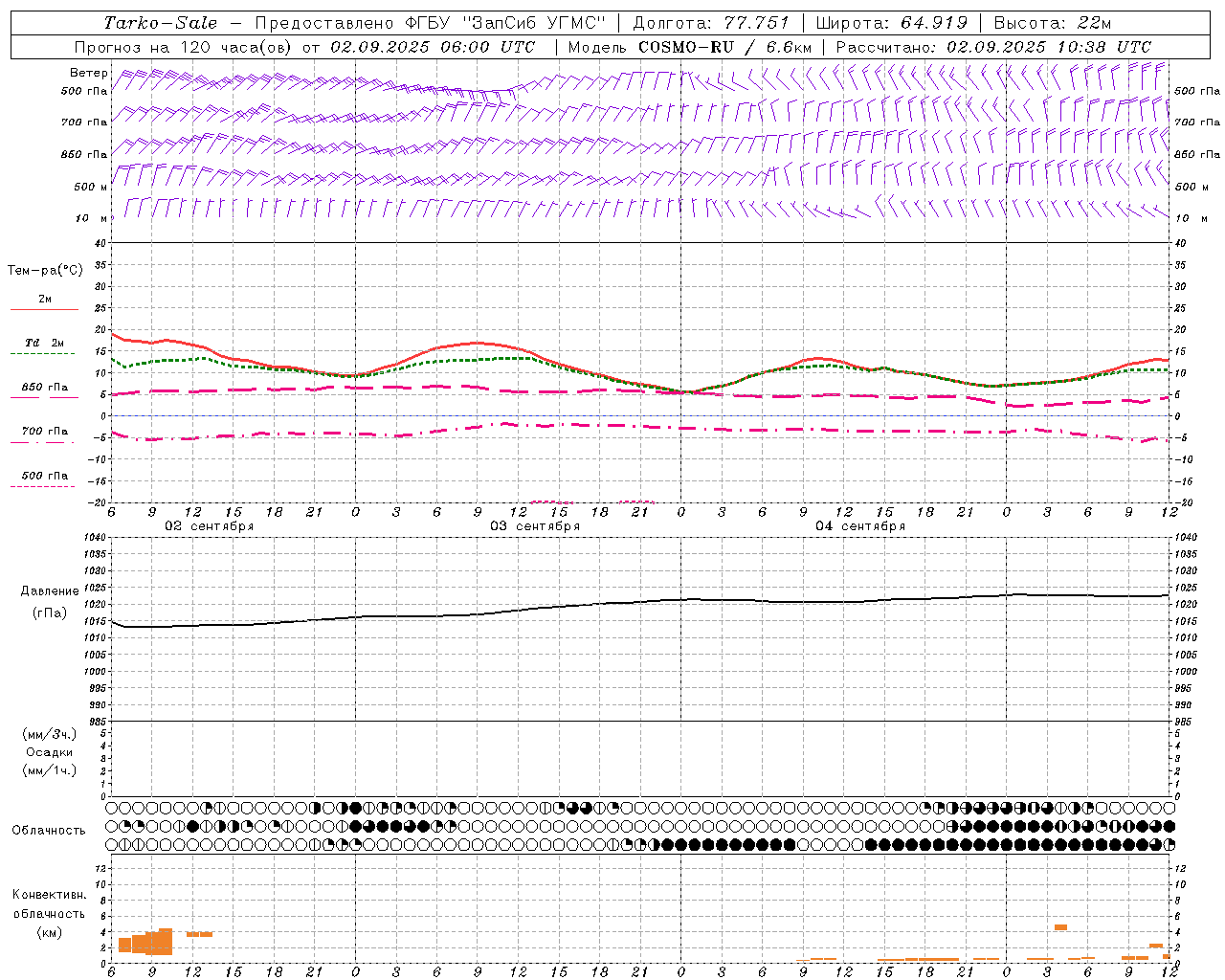The image size is (1225, 980).
Task: Click the 'Облачность' cloud cover label
Action: tap(49, 830)
